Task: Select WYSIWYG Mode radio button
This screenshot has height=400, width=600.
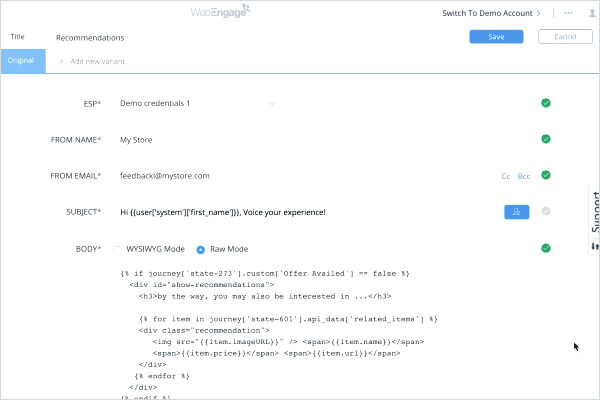Action: [119, 249]
